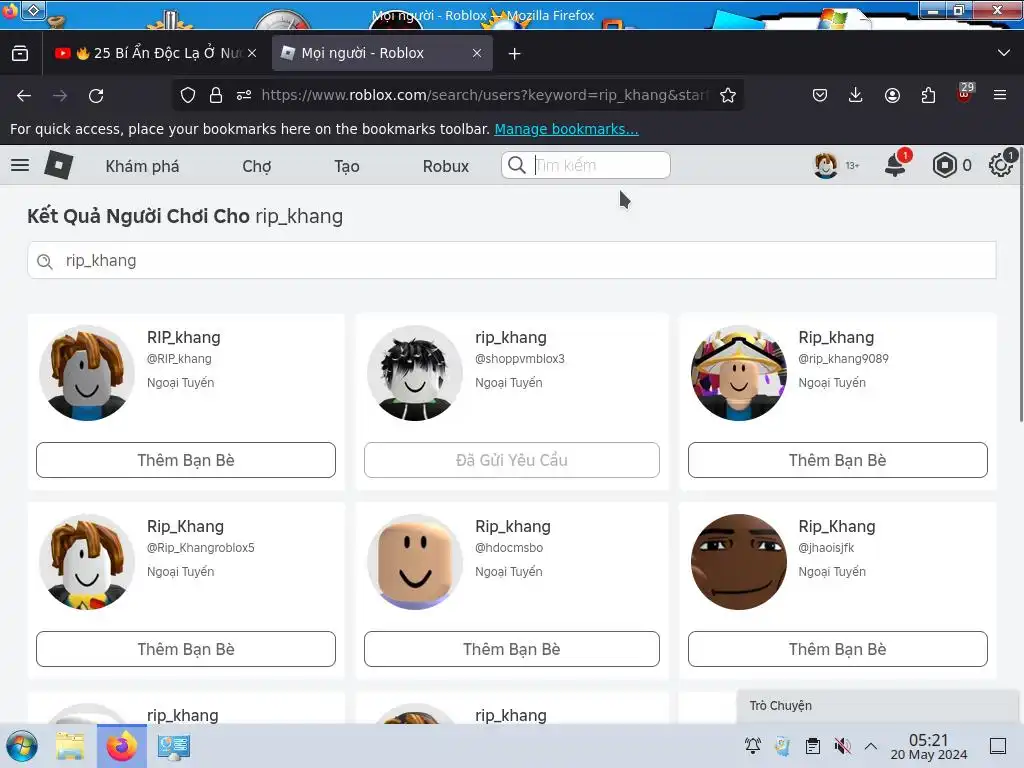Open site permissions icon in address bar
The width and height of the screenshot is (1024, 768).
(x=244, y=95)
